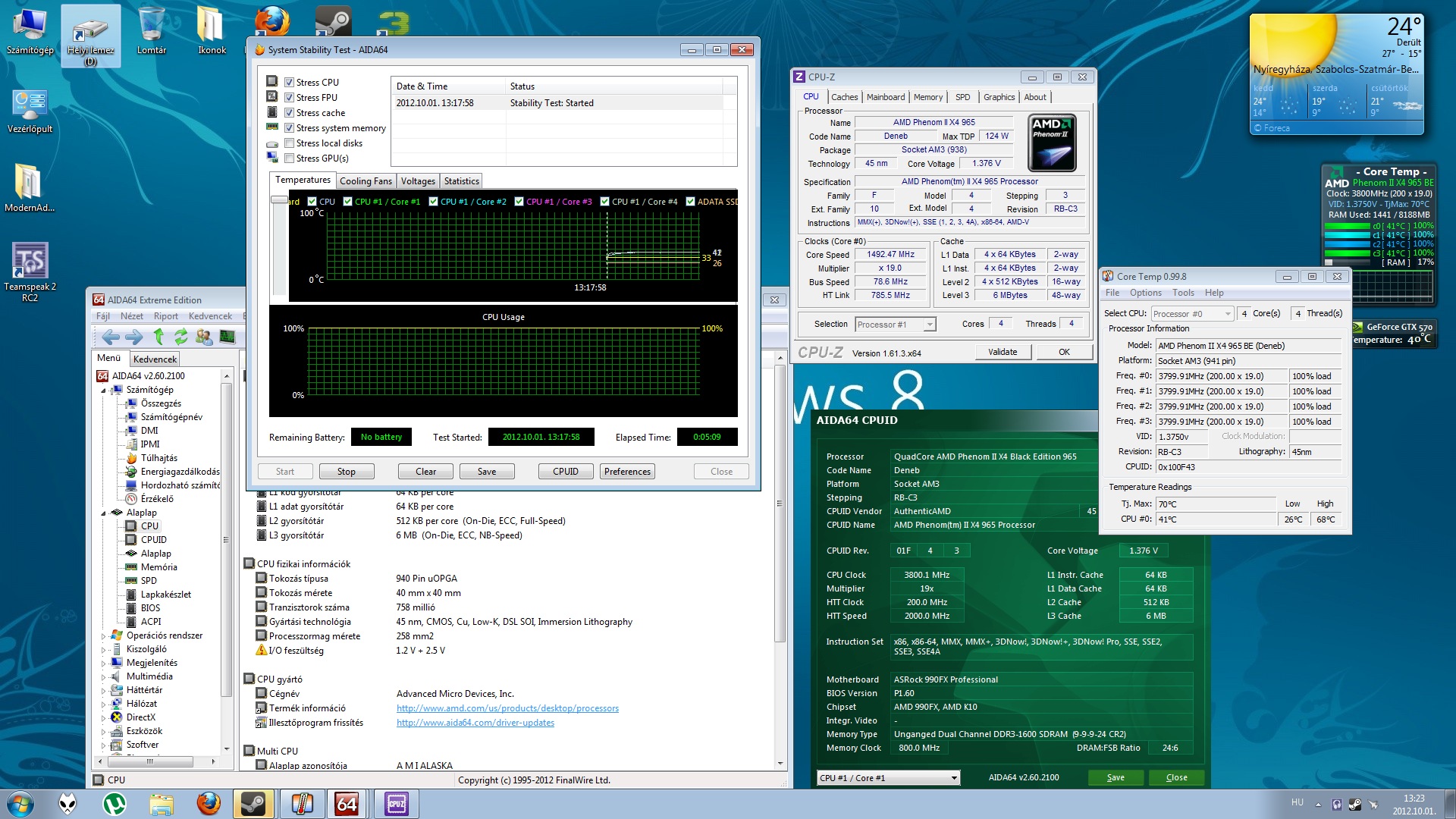Viewport: 1456px width, 819px height.
Task: Open Firefox from the taskbar
Action: point(208,804)
